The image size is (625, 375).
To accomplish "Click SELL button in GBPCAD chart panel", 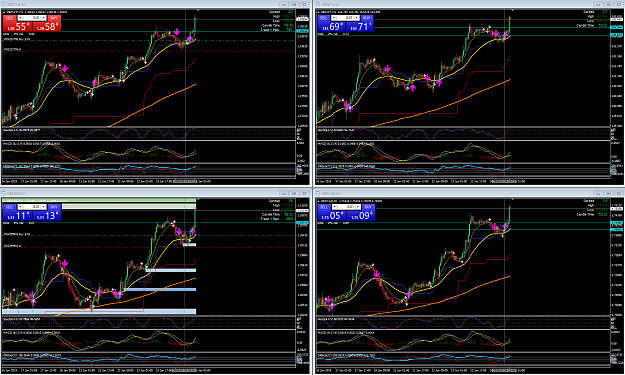I will [324, 207].
